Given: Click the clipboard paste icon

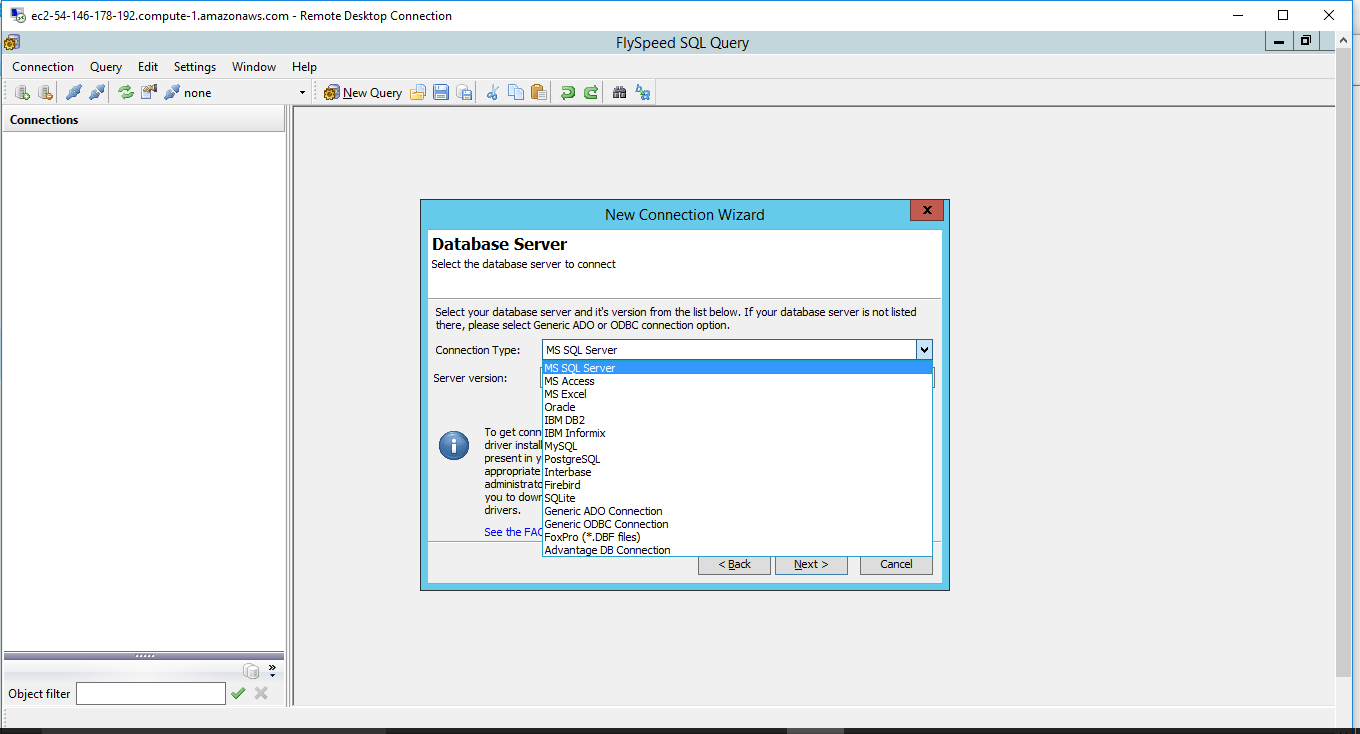Looking at the screenshot, I should tap(539, 93).
